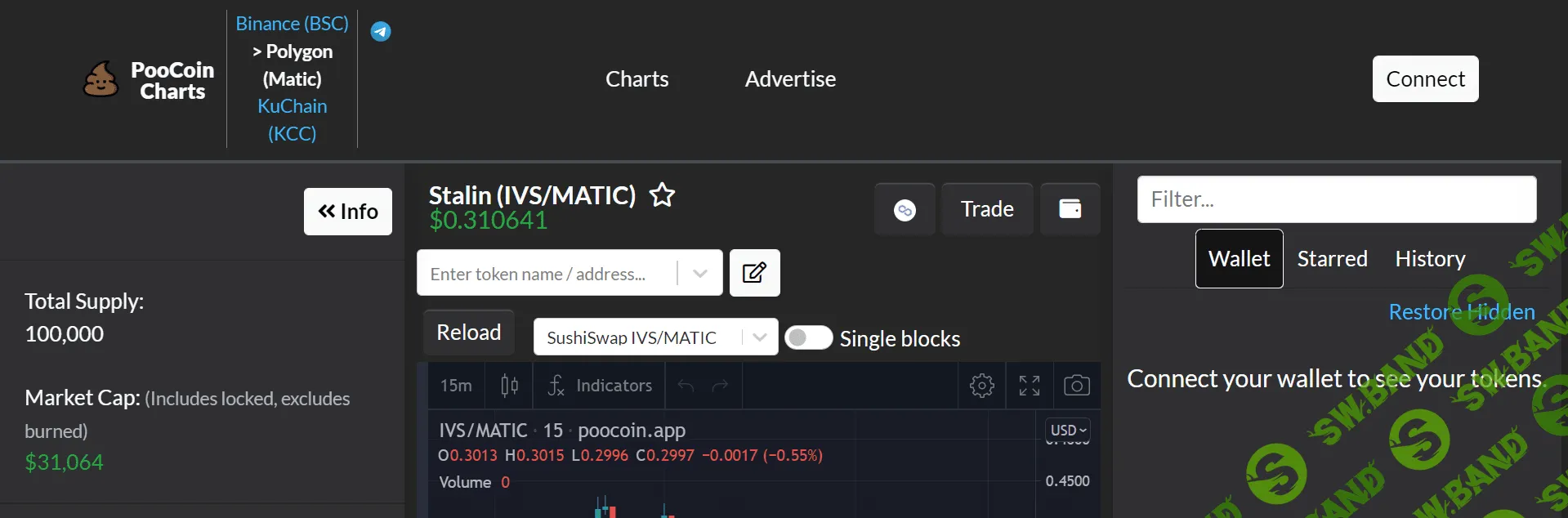The image size is (1568, 518).
Task: Click the Connect wallet button
Action: pos(1425,79)
